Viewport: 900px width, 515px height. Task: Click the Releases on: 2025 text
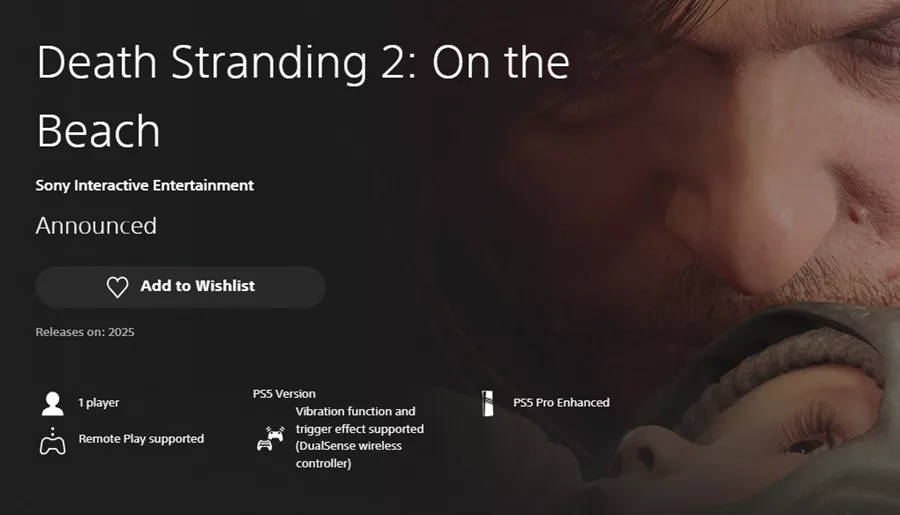click(85, 332)
